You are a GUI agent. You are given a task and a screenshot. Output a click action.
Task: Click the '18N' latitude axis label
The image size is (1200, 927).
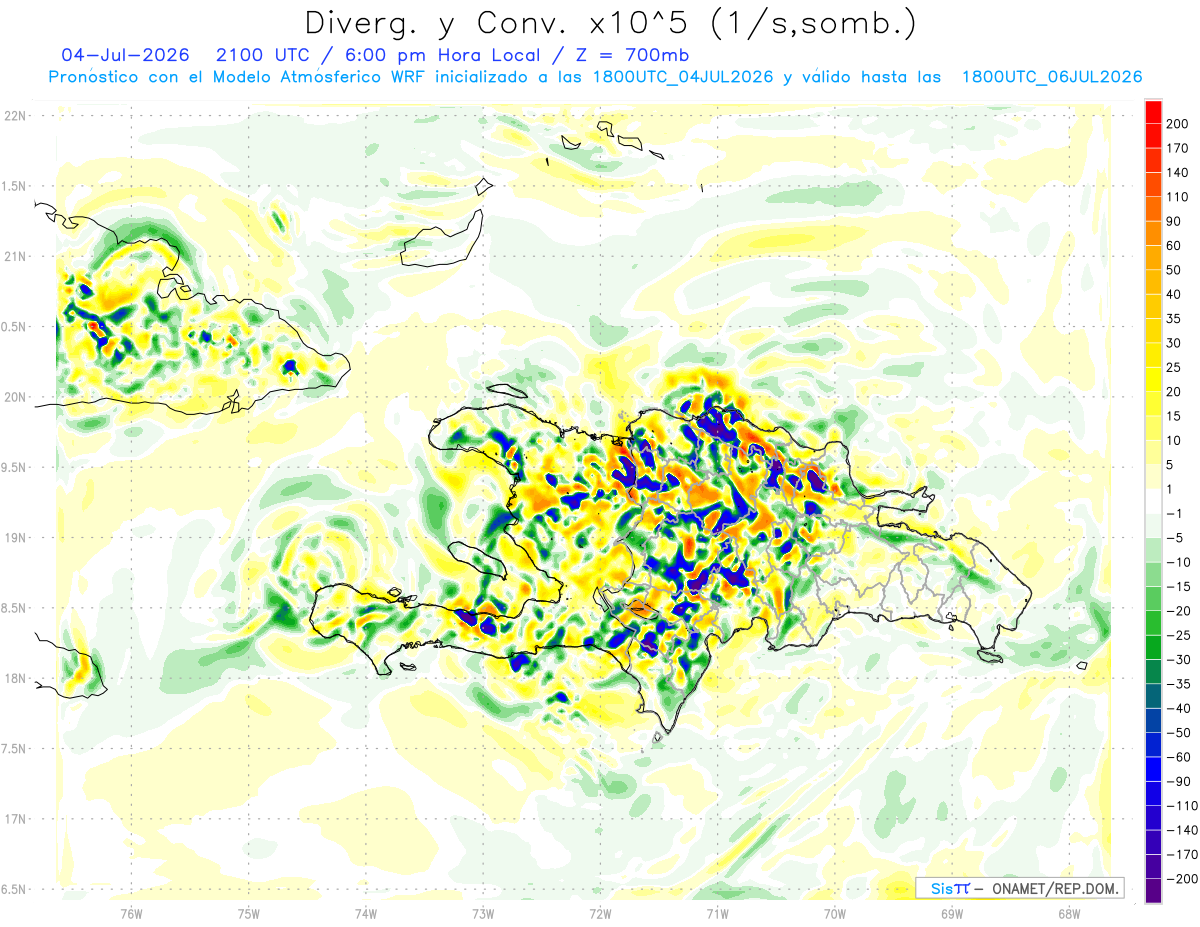point(14,678)
